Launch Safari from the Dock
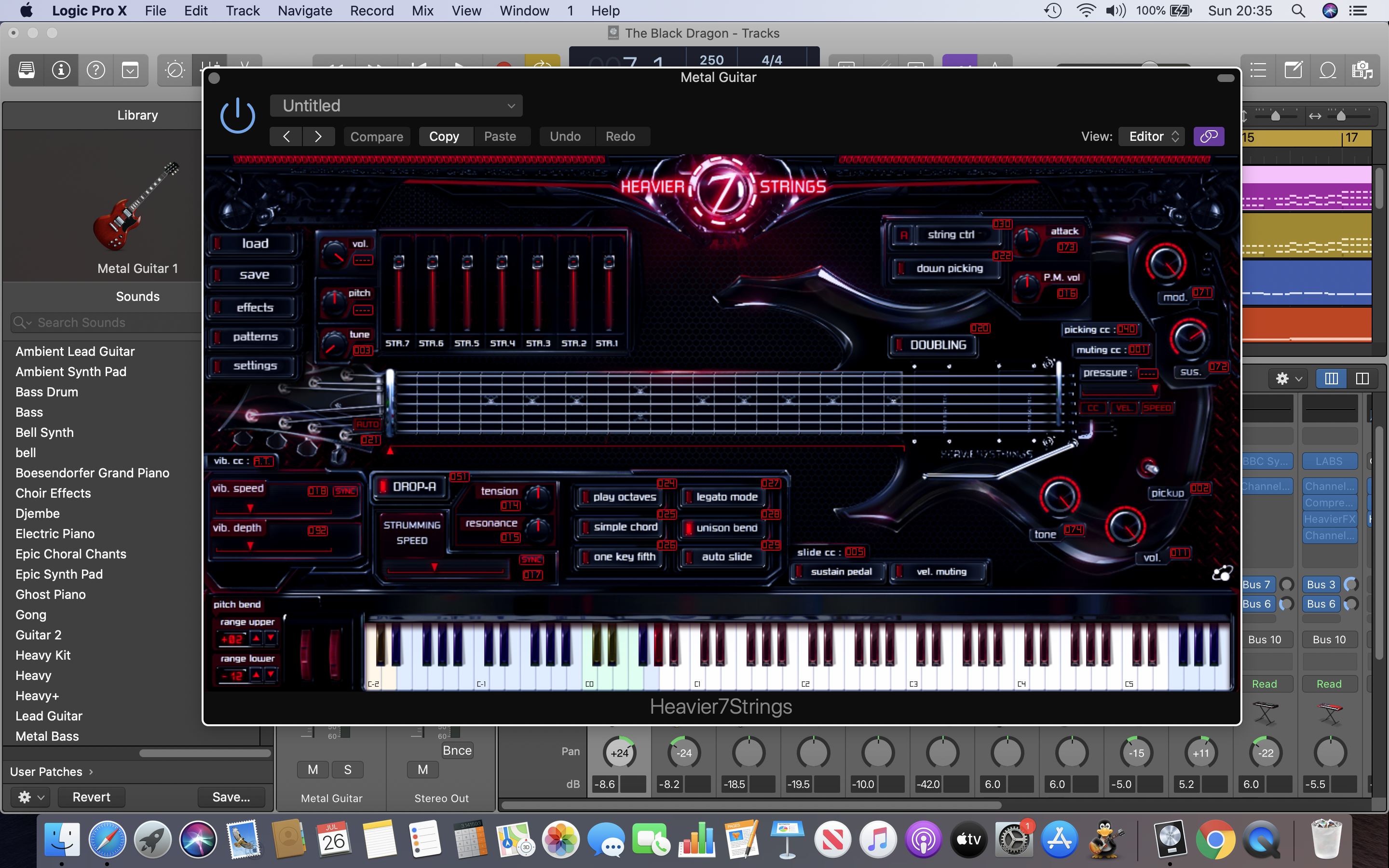This screenshot has height=868, width=1389. click(107, 839)
